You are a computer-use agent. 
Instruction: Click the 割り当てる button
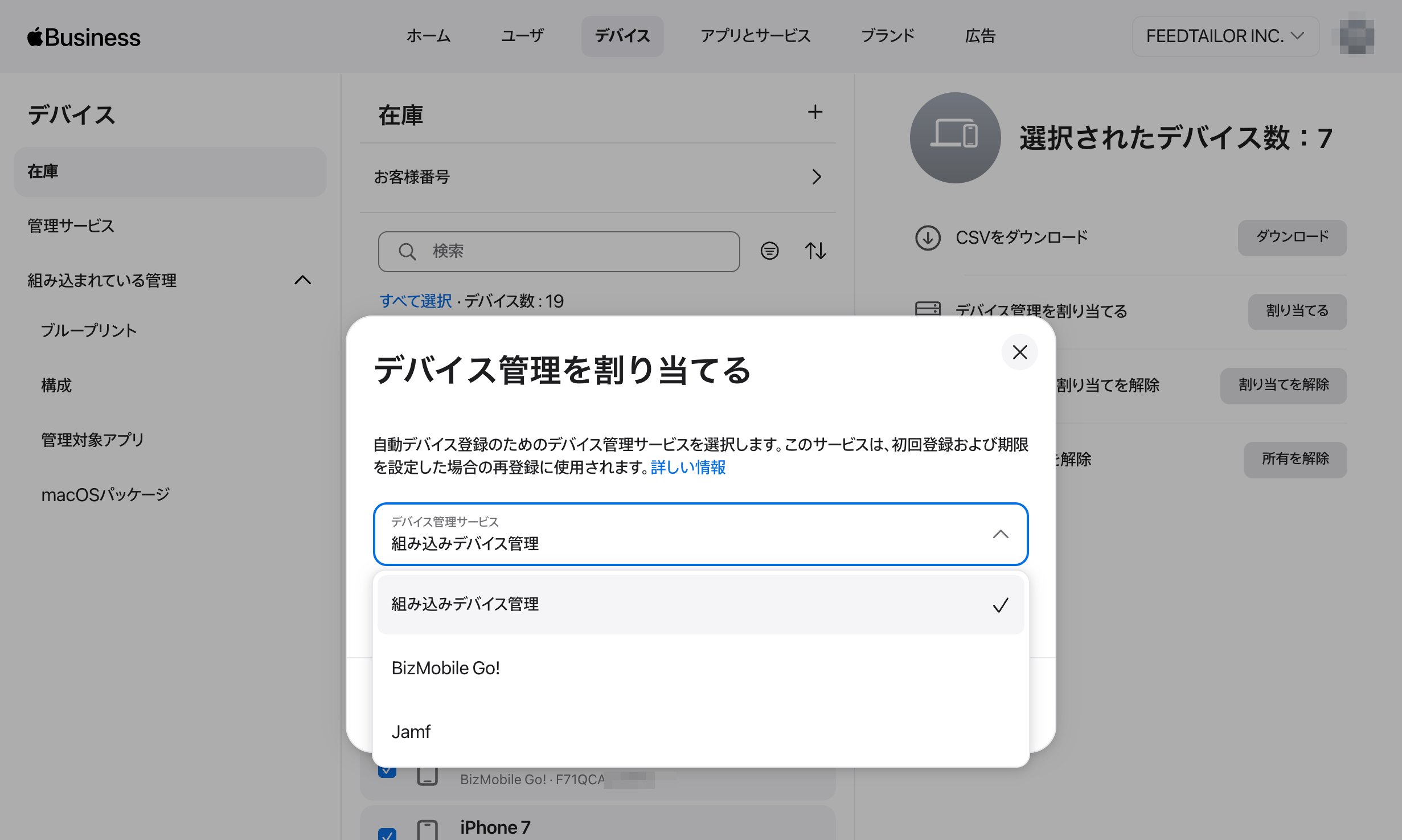(x=1297, y=312)
